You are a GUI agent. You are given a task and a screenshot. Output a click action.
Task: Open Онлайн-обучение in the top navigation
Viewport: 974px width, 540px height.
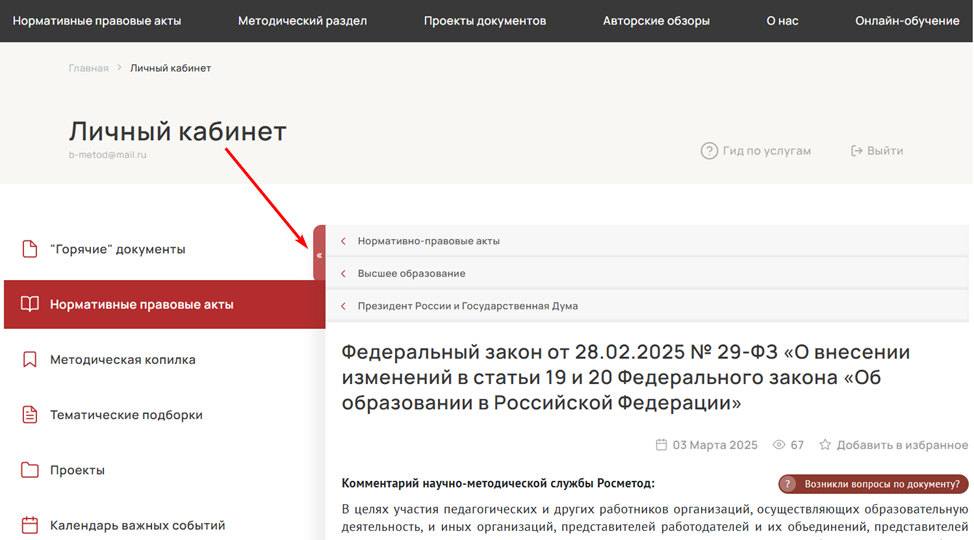(907, 21)
